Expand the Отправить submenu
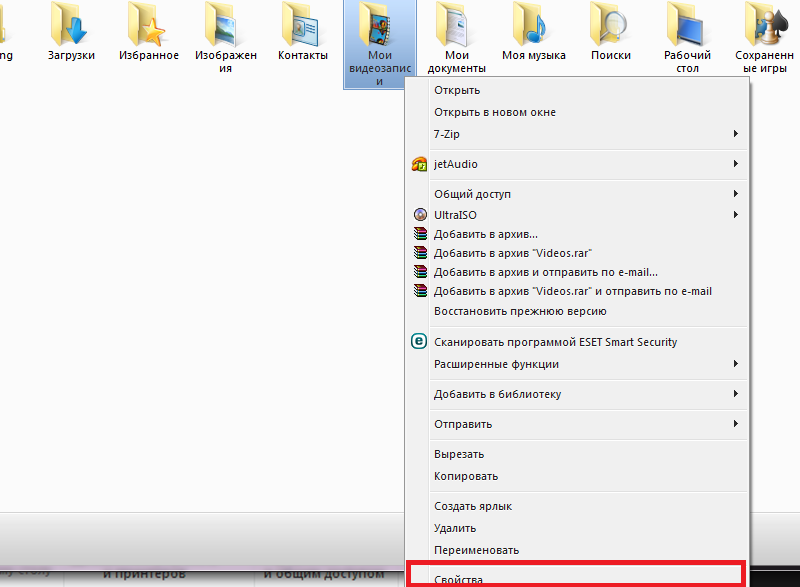 click(x=500, y=423)
